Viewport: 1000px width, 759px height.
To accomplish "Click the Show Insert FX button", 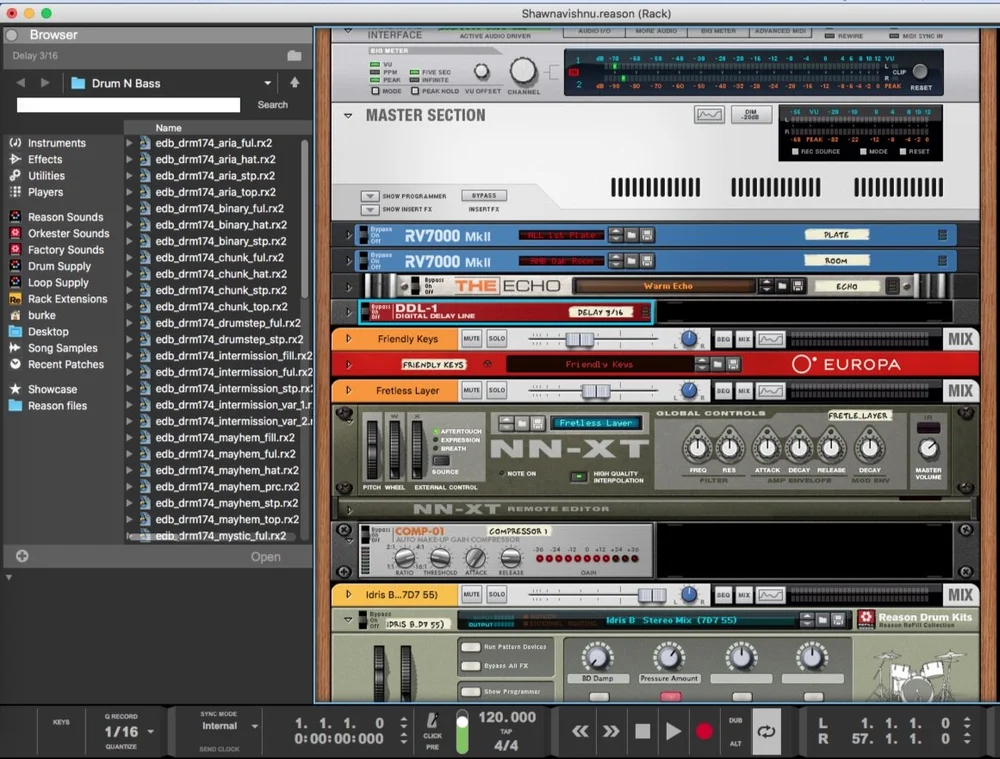I will tap(370, 209).
